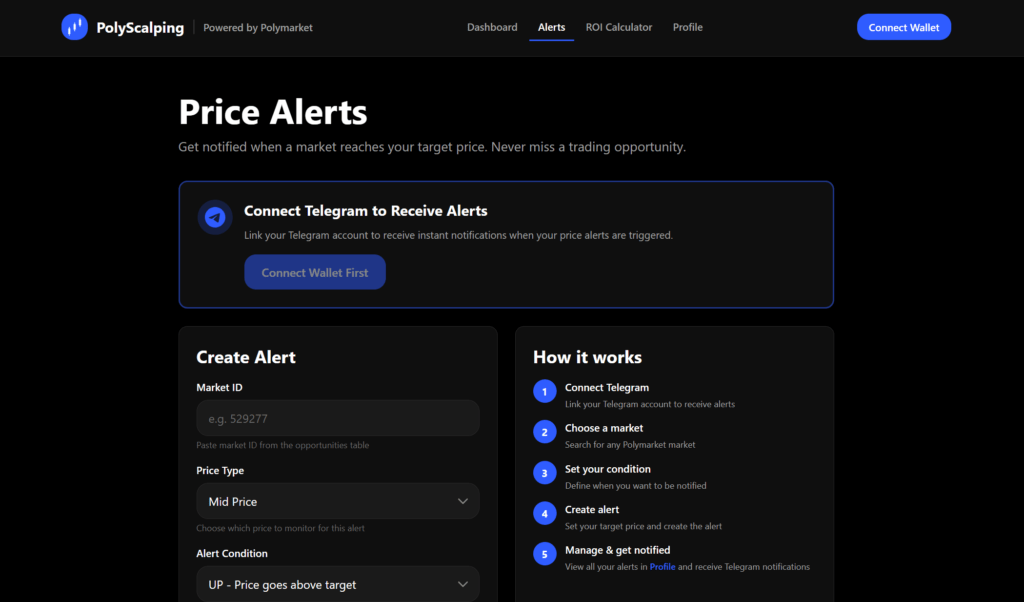The height and width of the screenshot is (602, 1024).
Task: Go to the Dashboard tab
Action: click(492, 27)
